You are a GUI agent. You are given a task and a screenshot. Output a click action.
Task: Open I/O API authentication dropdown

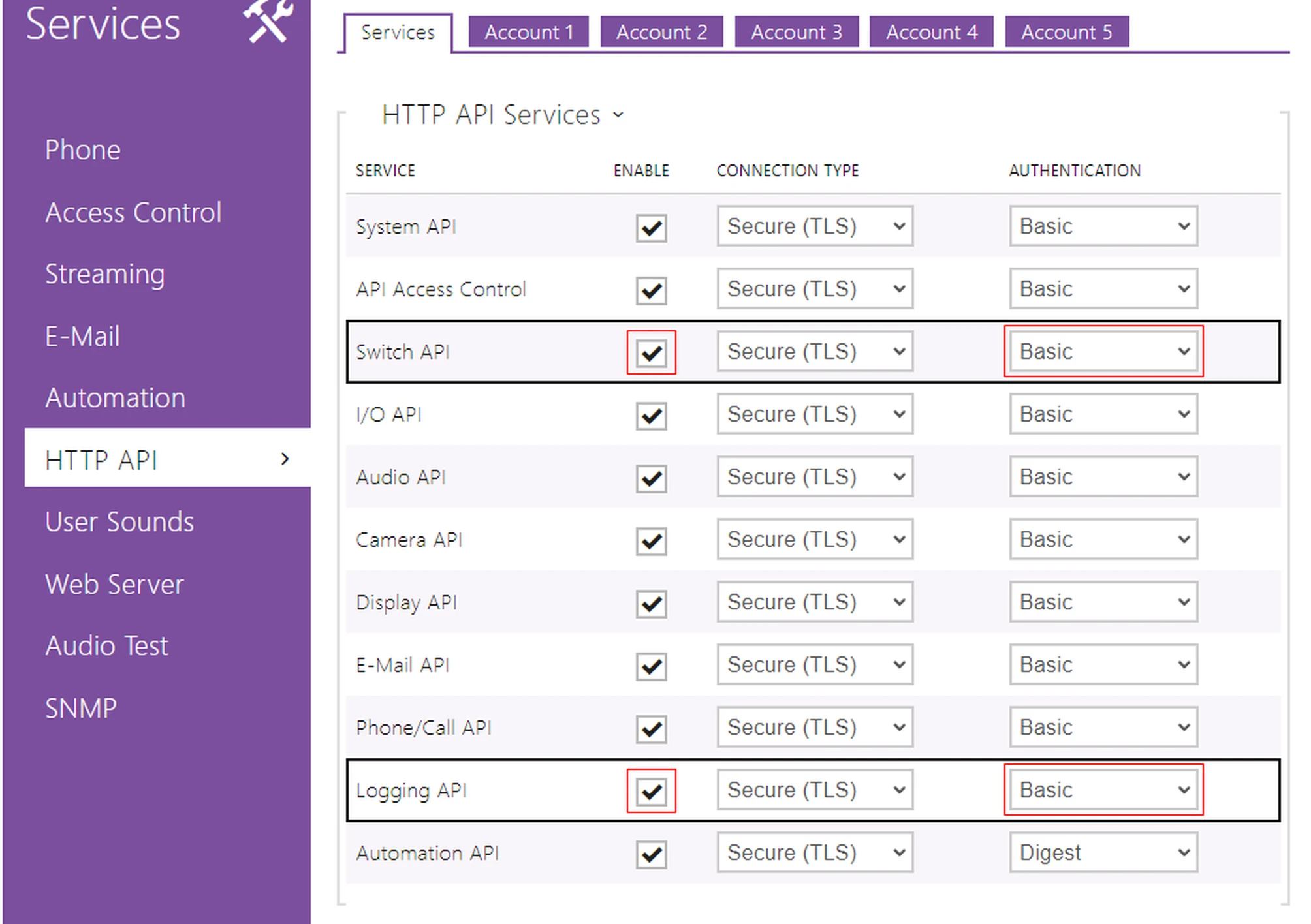pos(1103,414)
